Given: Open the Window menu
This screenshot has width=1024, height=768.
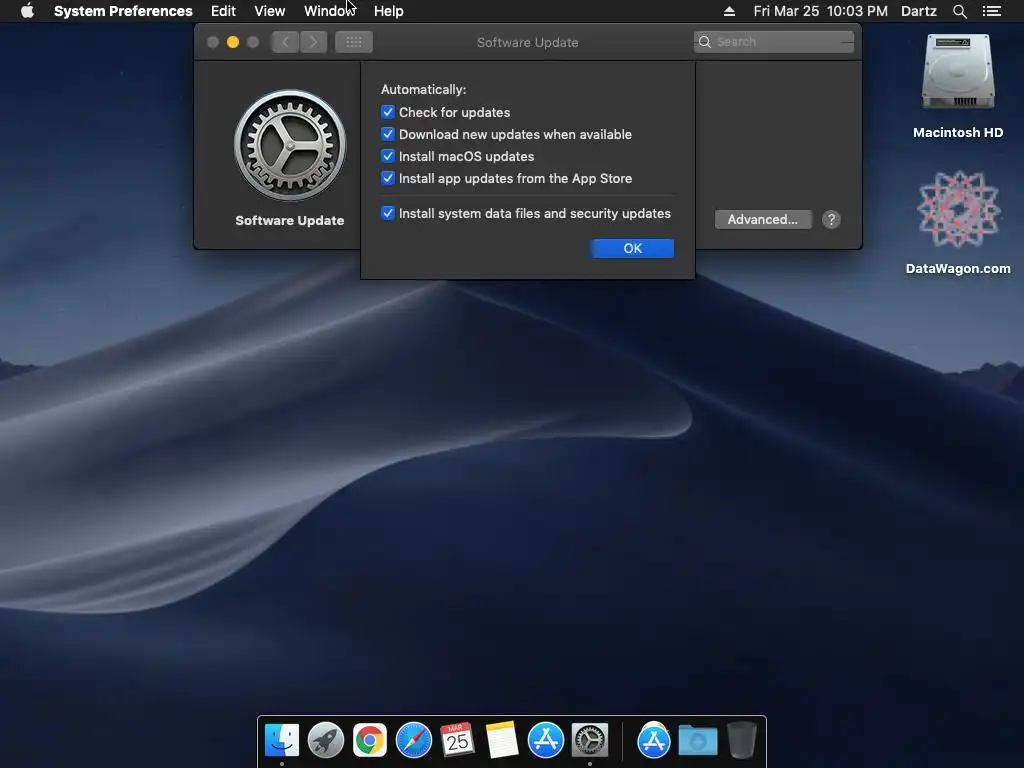Looking at the screenshot, I should [330, 11].
